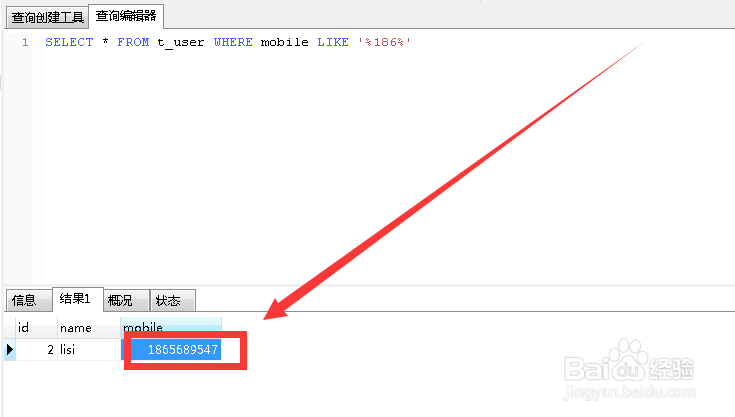Viewport: 735px width, 417px height.
Task: Open the 概况 tab
Action: [x=126, y=300]
